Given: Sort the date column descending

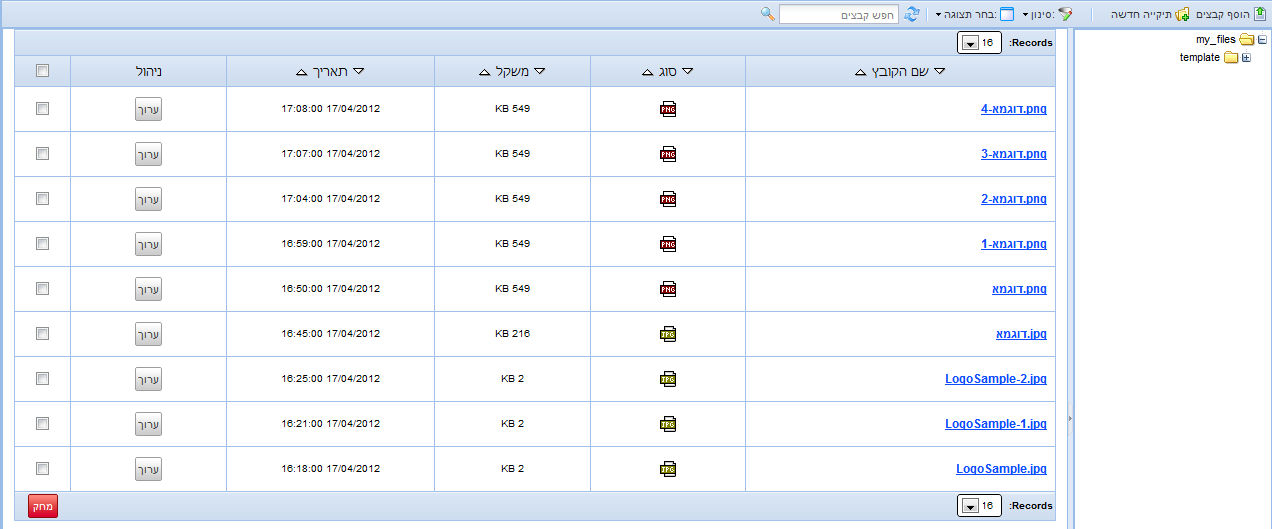Looking at the screenshot, I should 359,71.
